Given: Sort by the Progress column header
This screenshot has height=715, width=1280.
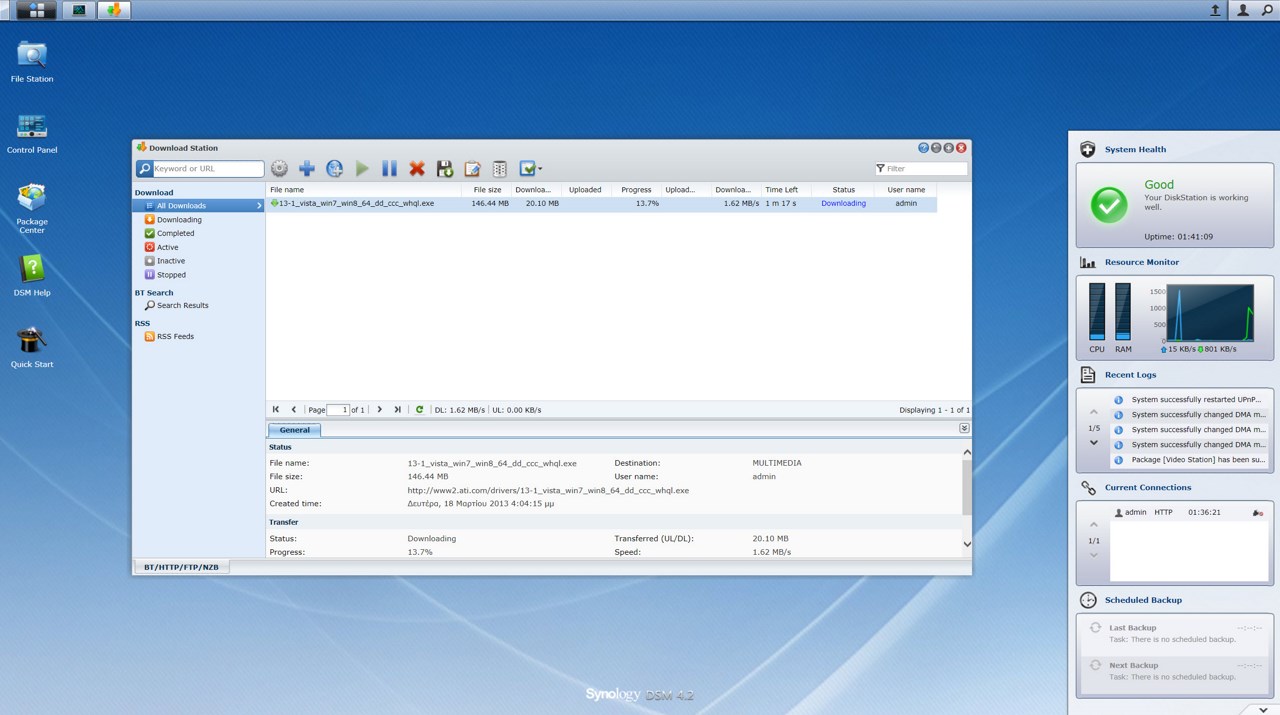Looking at the screenshot, I should 636,190.
